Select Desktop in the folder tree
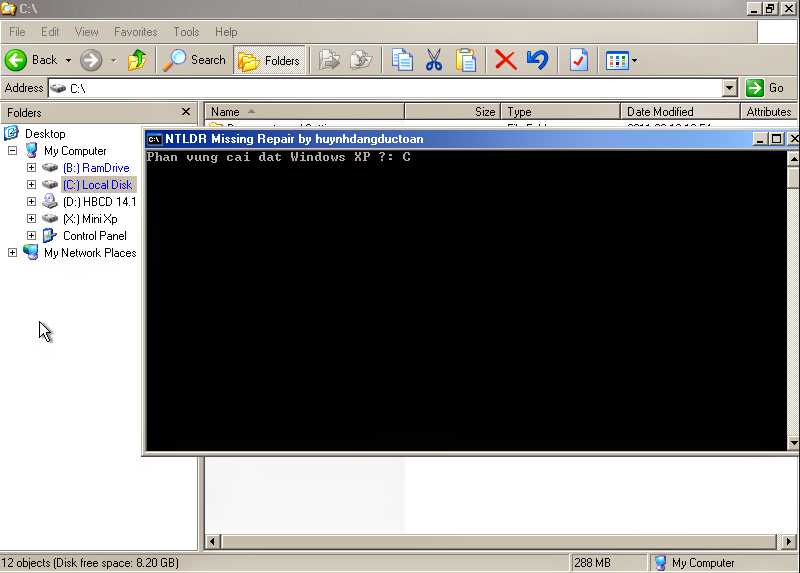 click(x=45, y=134)
